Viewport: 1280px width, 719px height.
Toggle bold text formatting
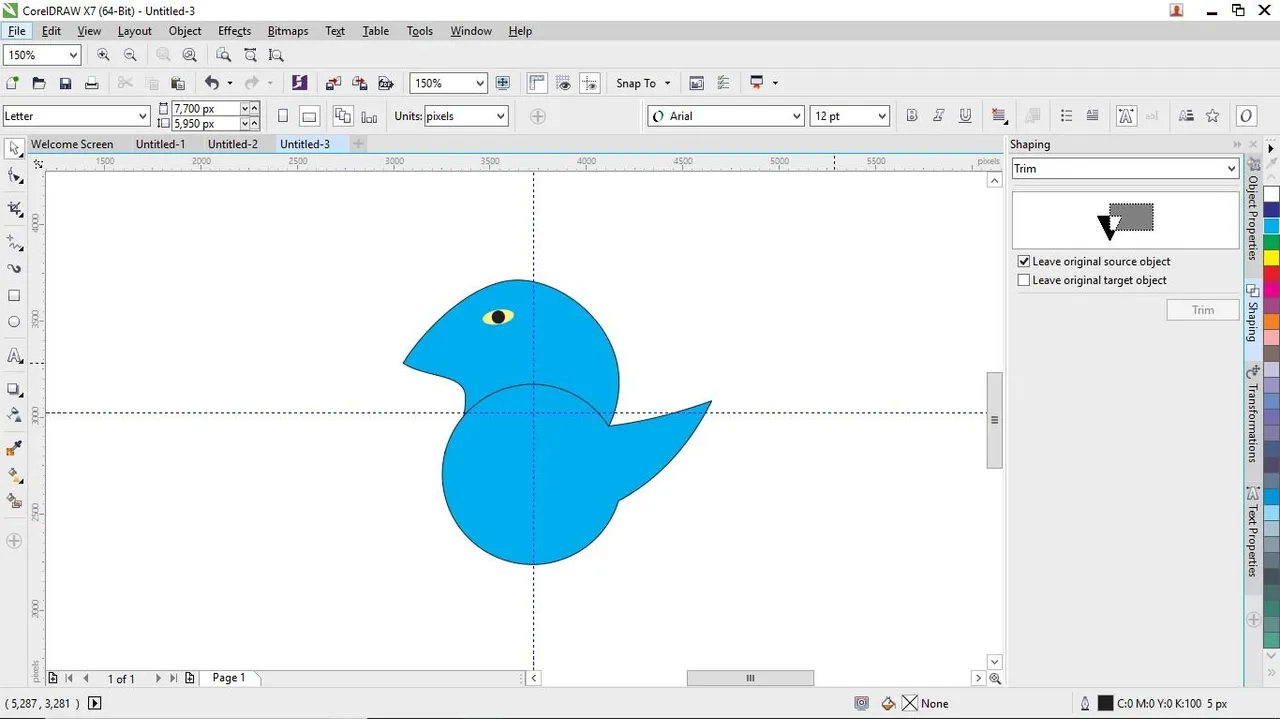click(911, 116)
